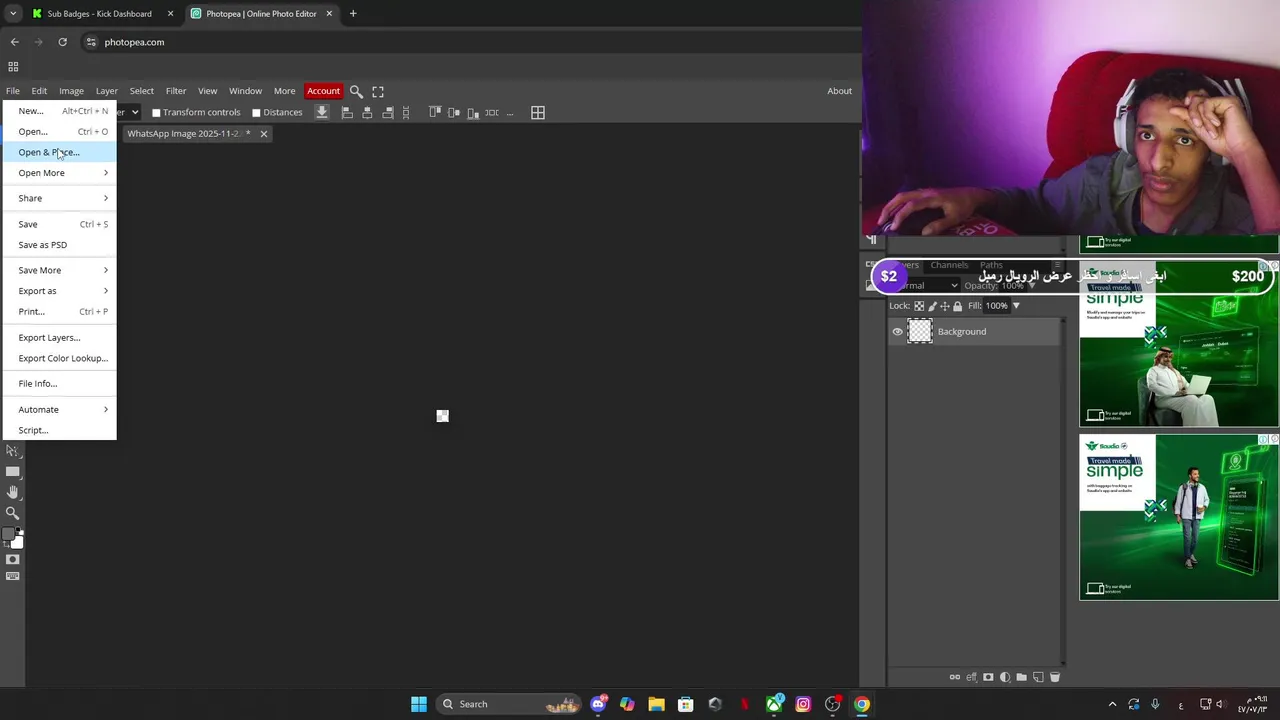
Task: Select the Background layer thumbnail
Action: click(920, 332)
